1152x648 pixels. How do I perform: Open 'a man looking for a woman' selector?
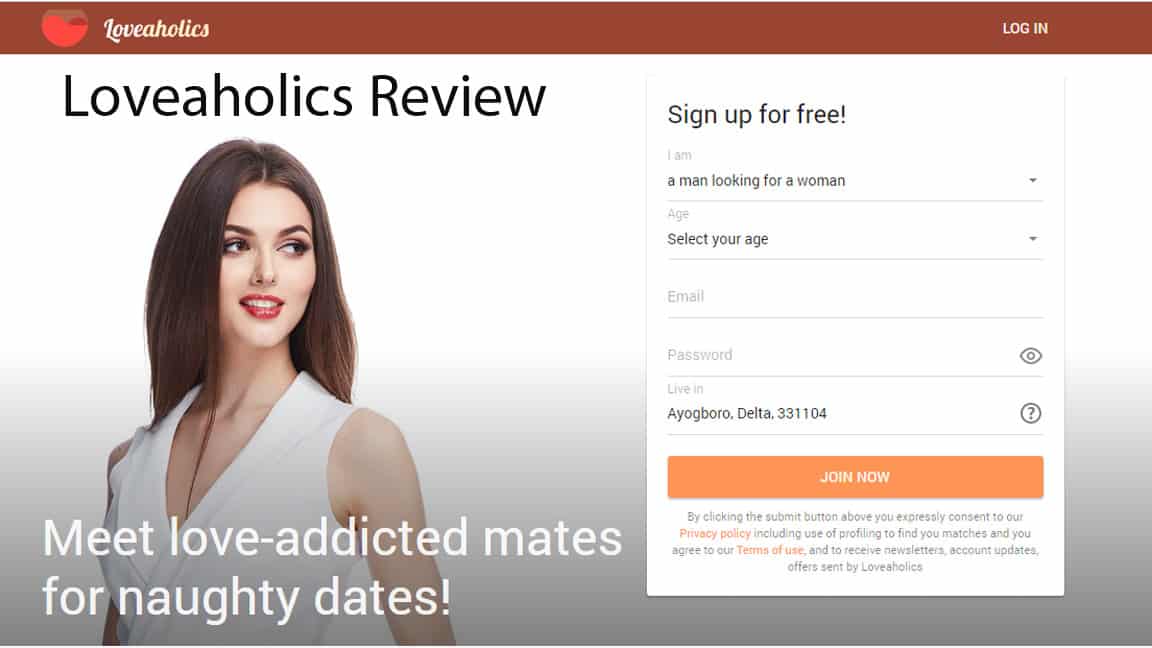tap(855, 181)
